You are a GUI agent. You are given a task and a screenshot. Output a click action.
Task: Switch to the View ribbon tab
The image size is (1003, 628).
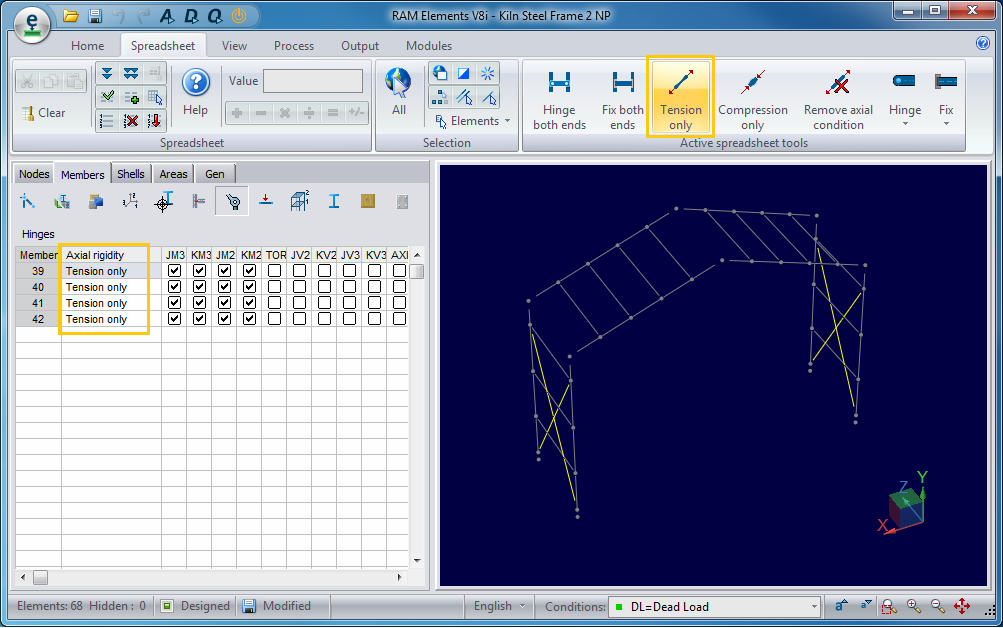234,46
